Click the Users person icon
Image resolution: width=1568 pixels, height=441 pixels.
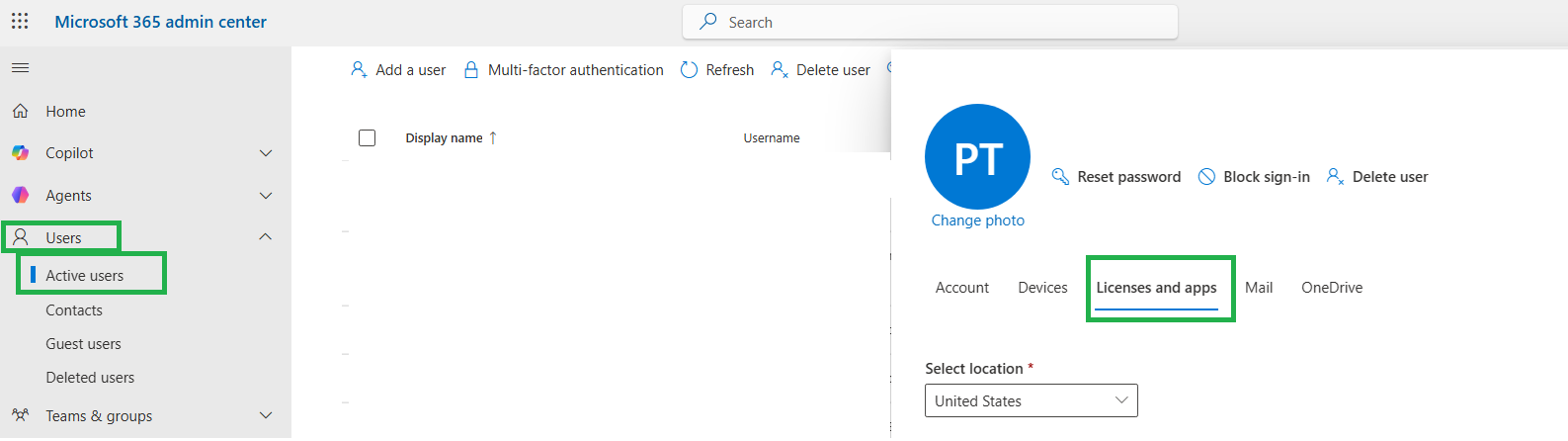coord(20,237)
